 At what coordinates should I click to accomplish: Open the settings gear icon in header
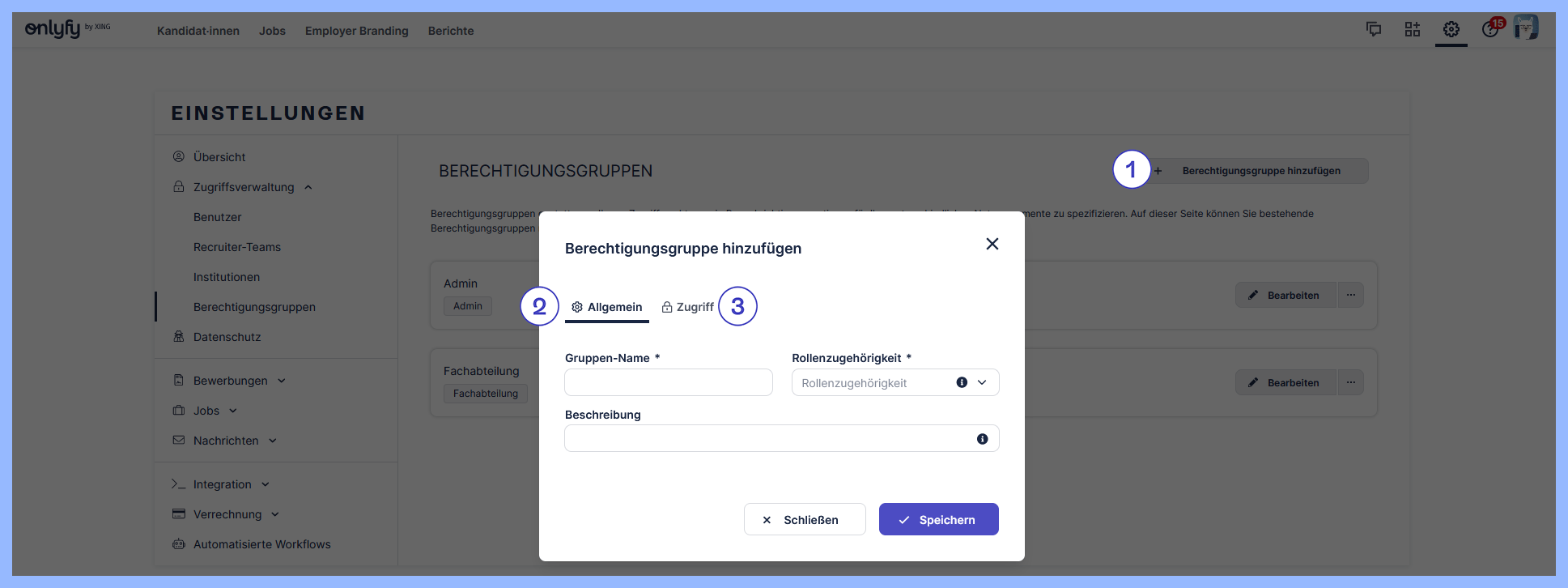[1451, 29]
